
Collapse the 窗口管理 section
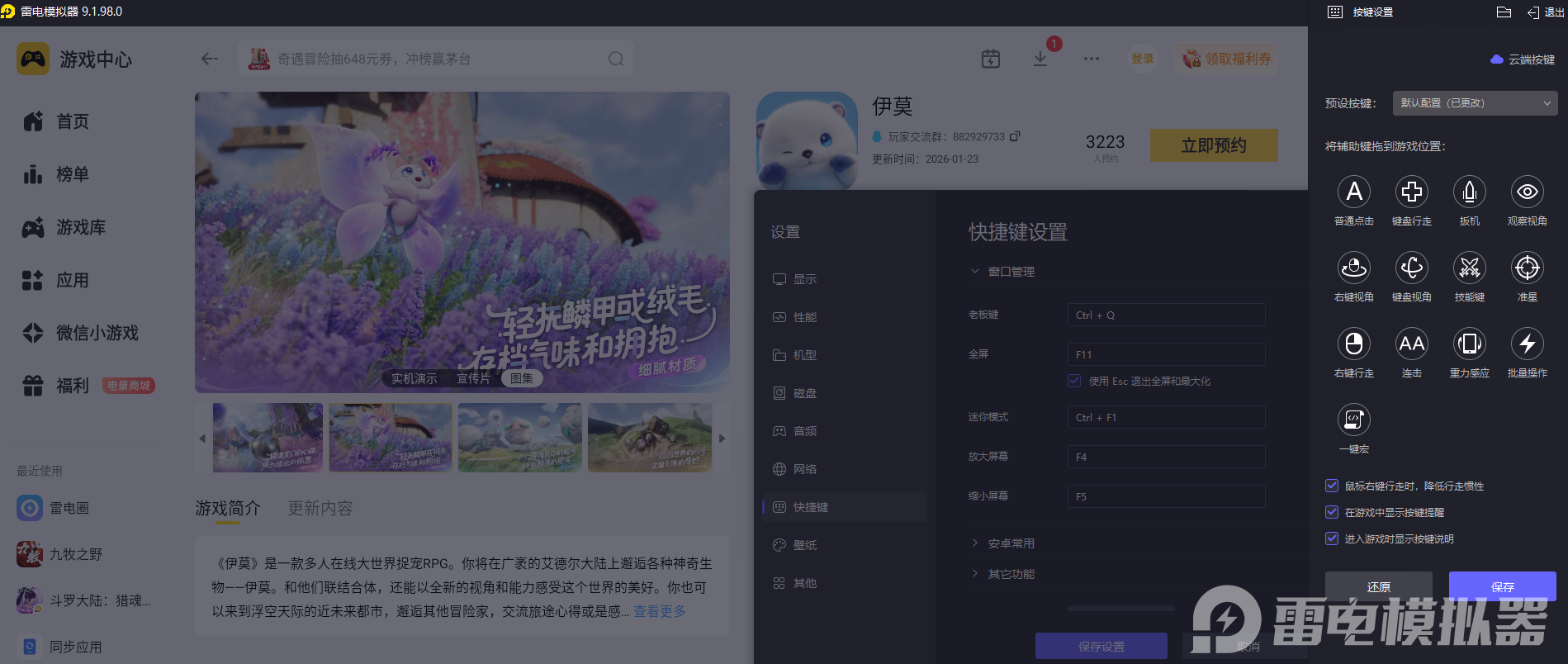(x=1011, y=272)
